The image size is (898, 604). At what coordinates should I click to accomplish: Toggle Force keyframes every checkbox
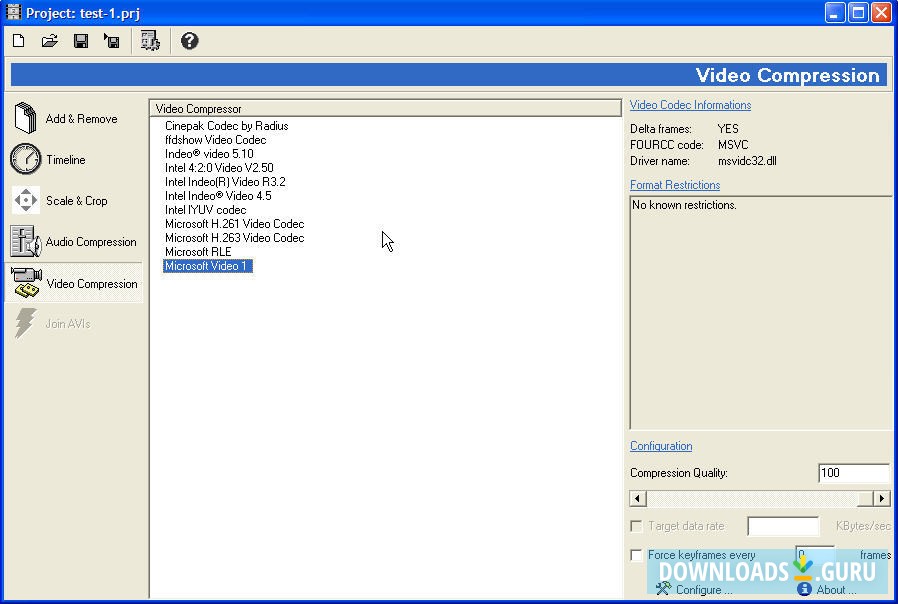pos(636,555)
